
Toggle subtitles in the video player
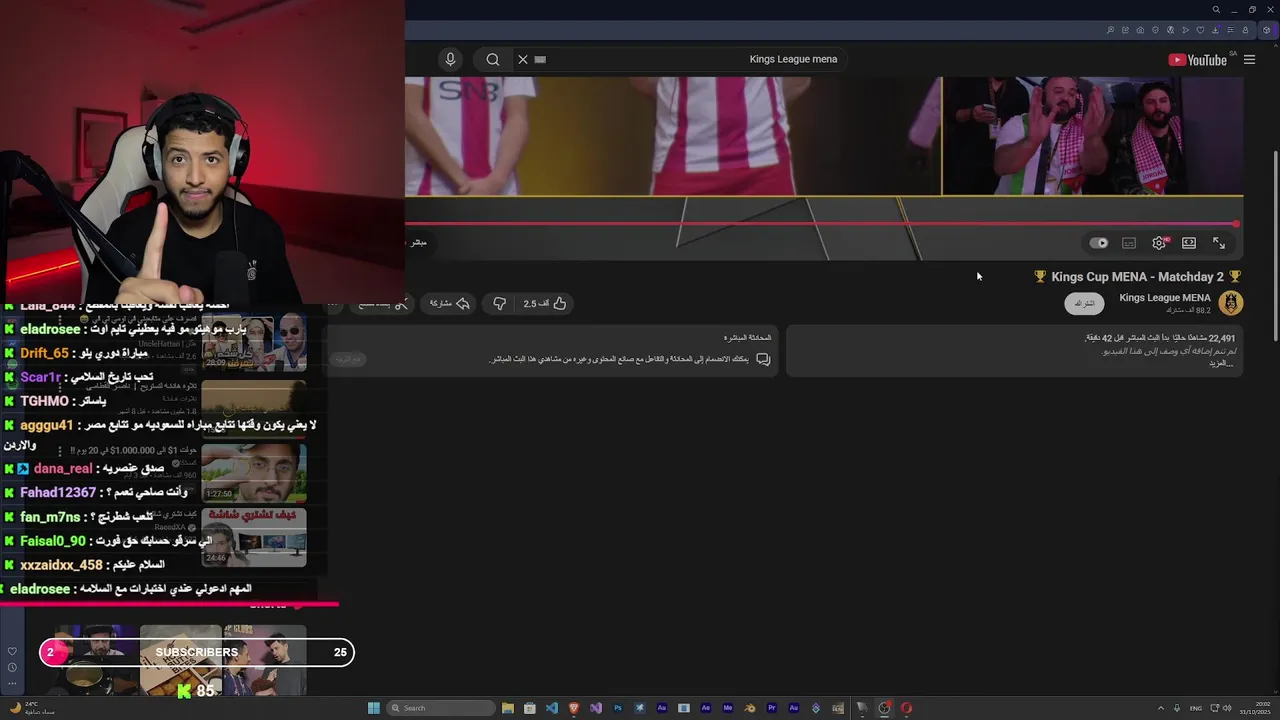coord(1129,243)
